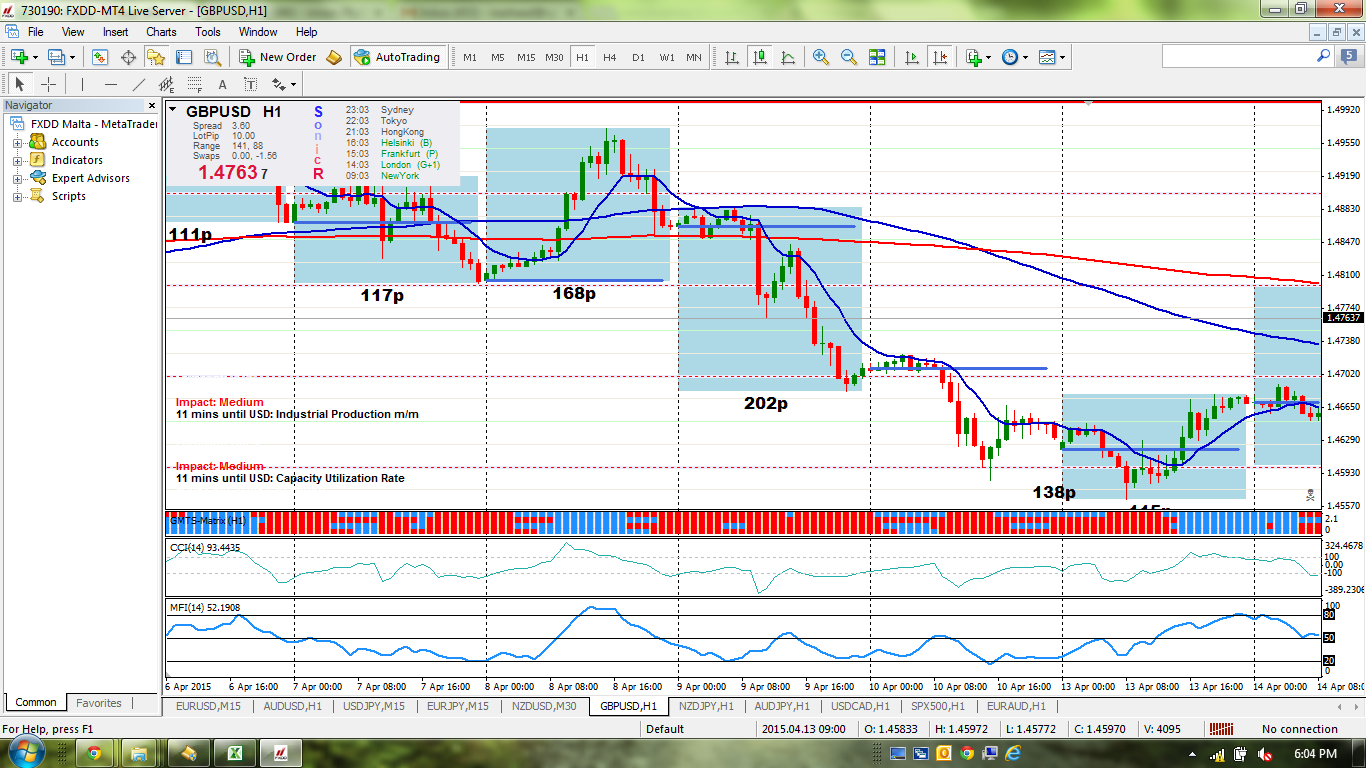Select the arrow cursor tool
Image resolution: width=1366 pixels, height=768 pixels.
(x=20, y=84)
